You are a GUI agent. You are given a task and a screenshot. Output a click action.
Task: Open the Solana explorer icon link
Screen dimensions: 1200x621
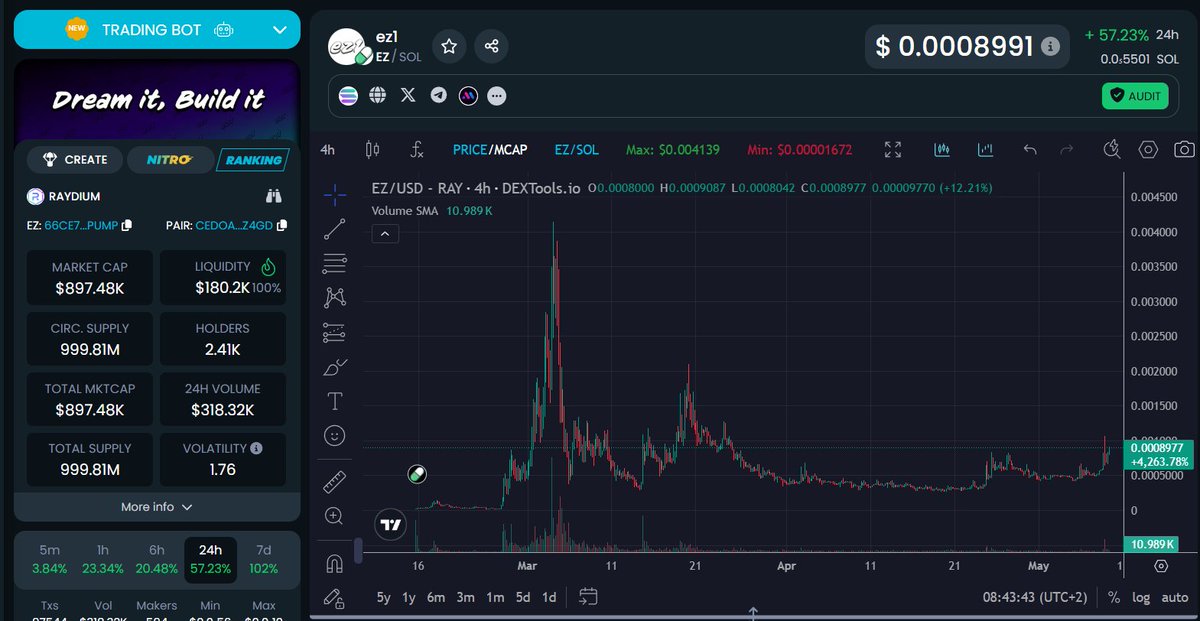pyautogui.click(x=348, y=96)
